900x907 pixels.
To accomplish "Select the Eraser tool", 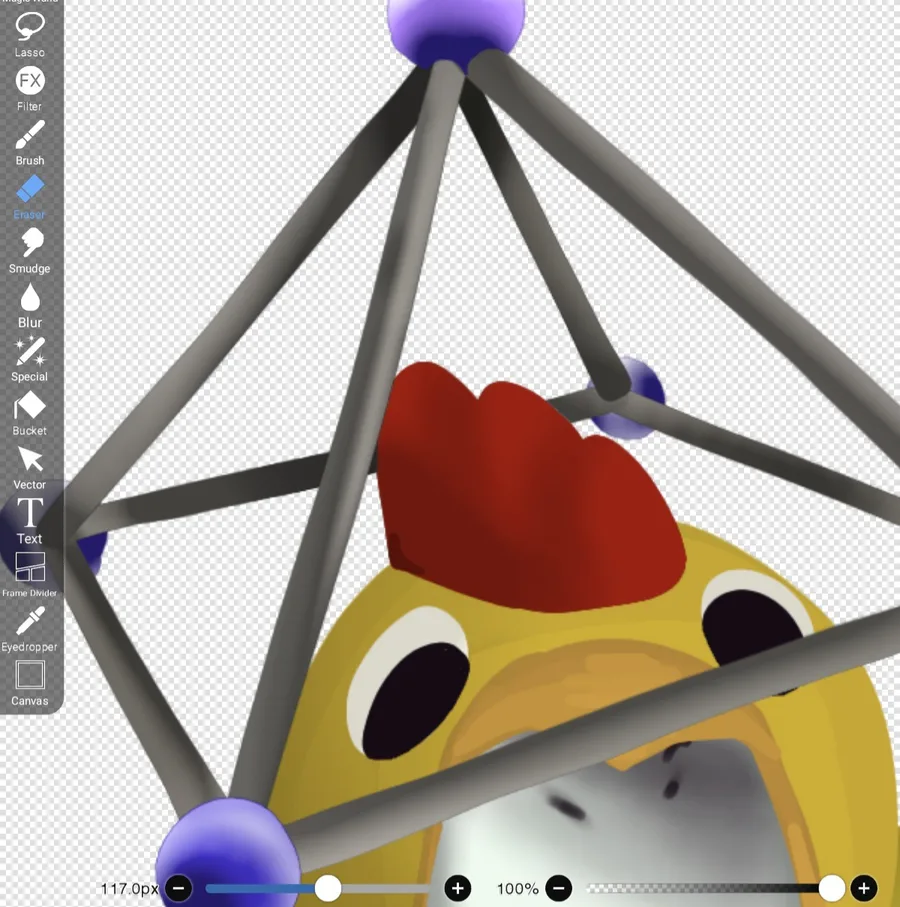I will click(29, 197).
